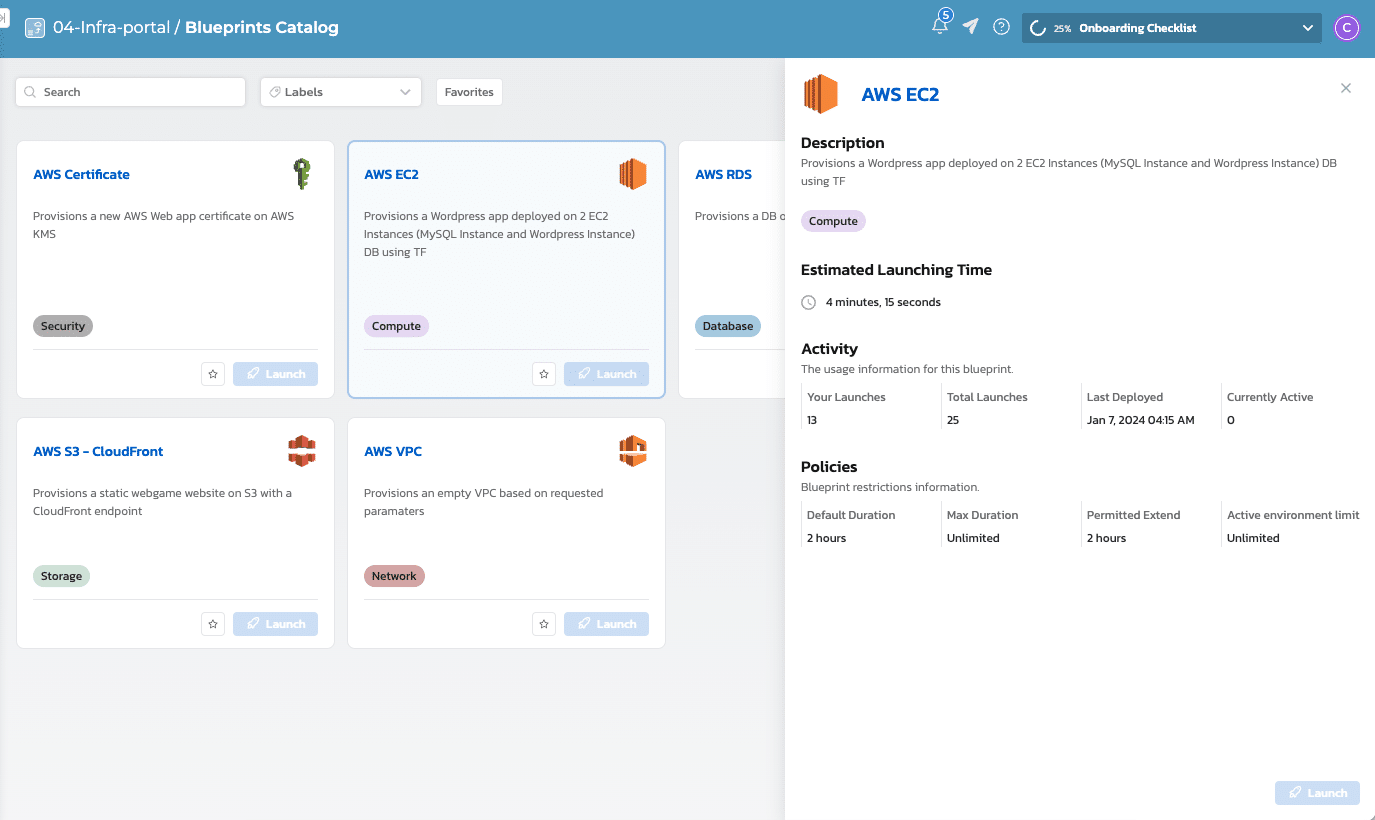Launch the AWS VPC blueprint
1375x820 pixels.
(606, 623)
